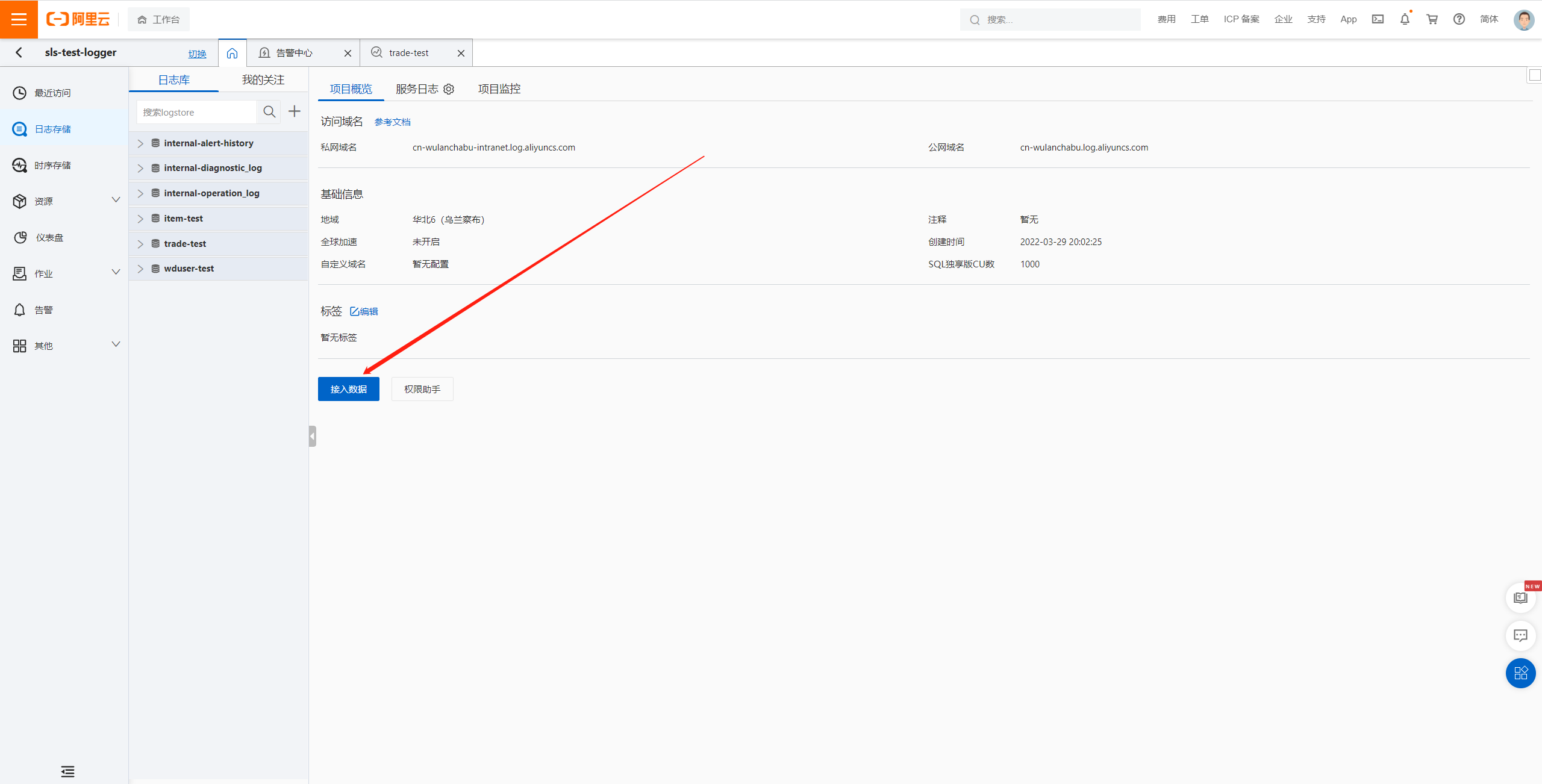Open Cloud Shell terminal icon
The image size is (1542, 784).
(x=1378, y=19)
